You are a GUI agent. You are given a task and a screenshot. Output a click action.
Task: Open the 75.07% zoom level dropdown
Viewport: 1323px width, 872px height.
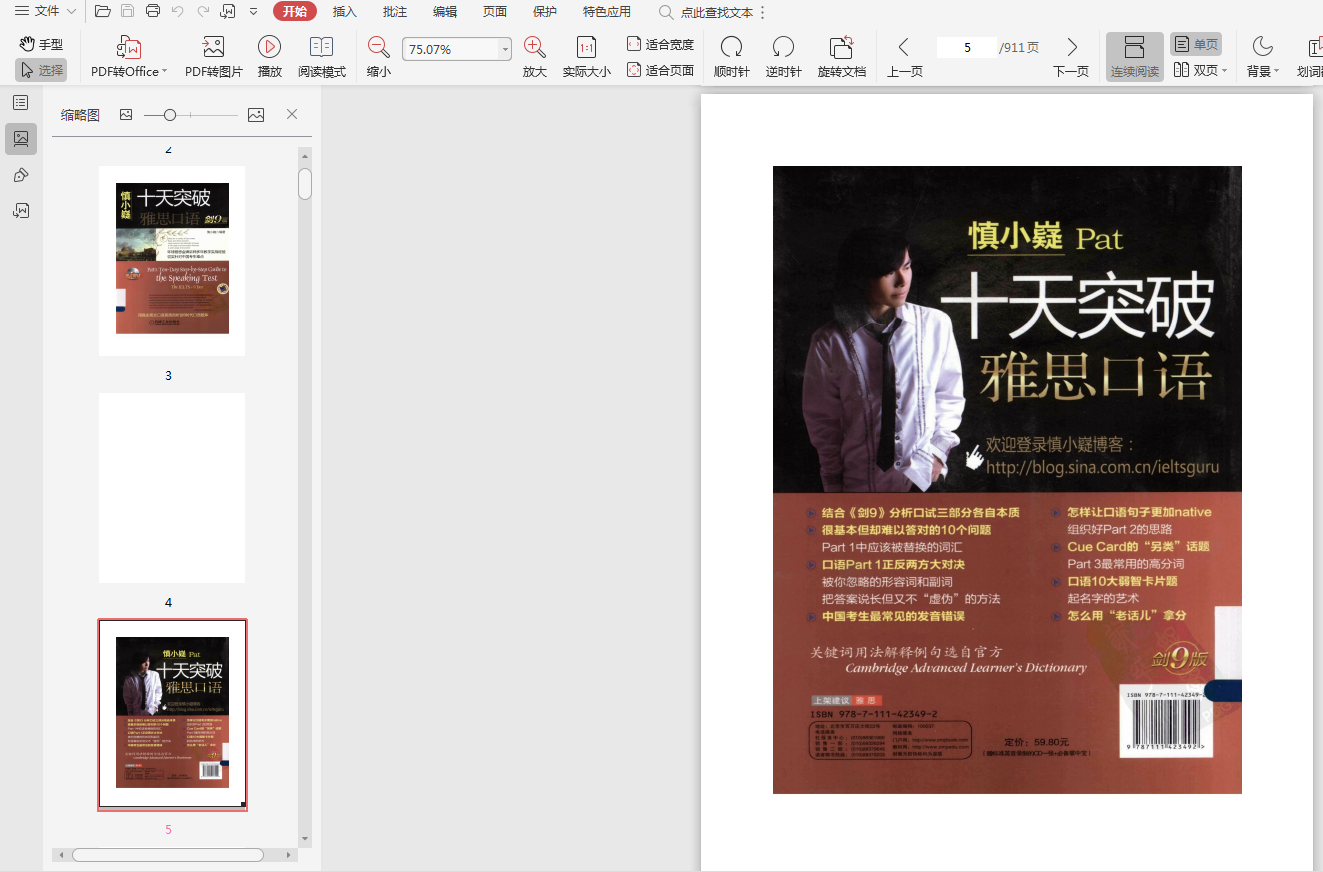(x=505, y=49)
